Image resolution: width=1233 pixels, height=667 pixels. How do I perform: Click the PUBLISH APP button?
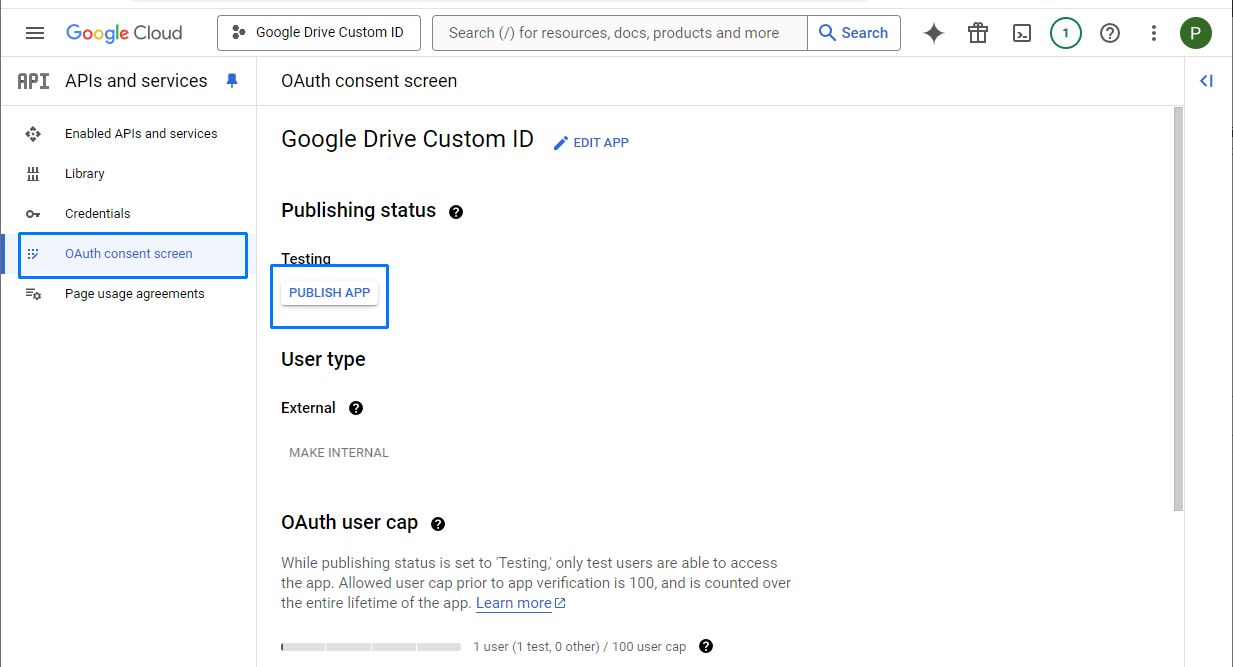(x=329, y=292)
